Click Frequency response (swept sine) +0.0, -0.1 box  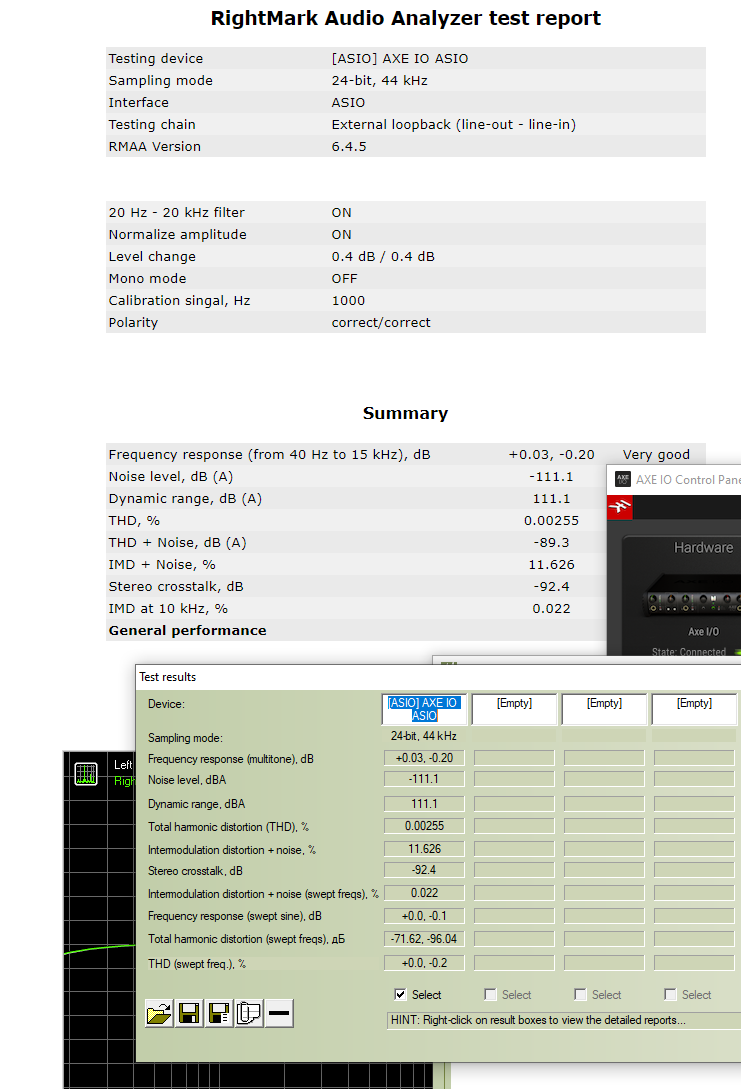pos(424,915)
